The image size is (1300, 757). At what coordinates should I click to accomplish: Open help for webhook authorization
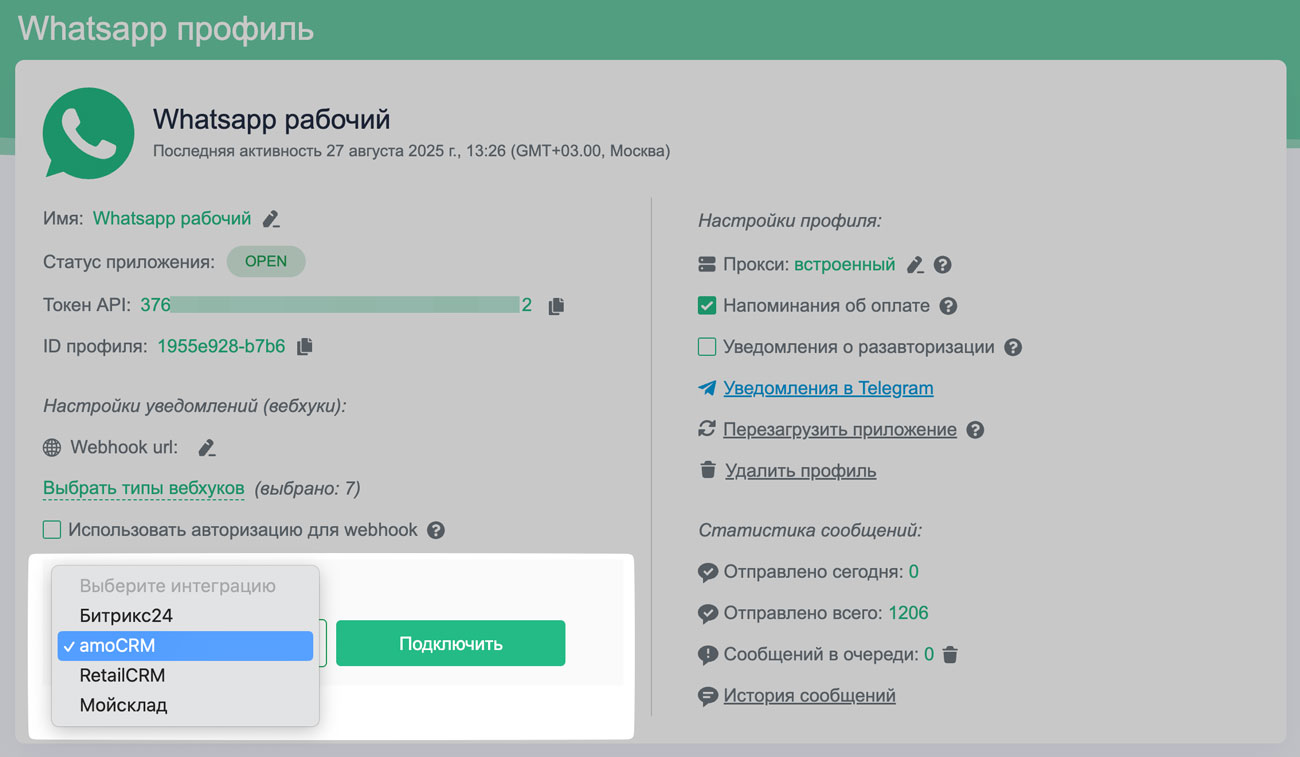435,530
